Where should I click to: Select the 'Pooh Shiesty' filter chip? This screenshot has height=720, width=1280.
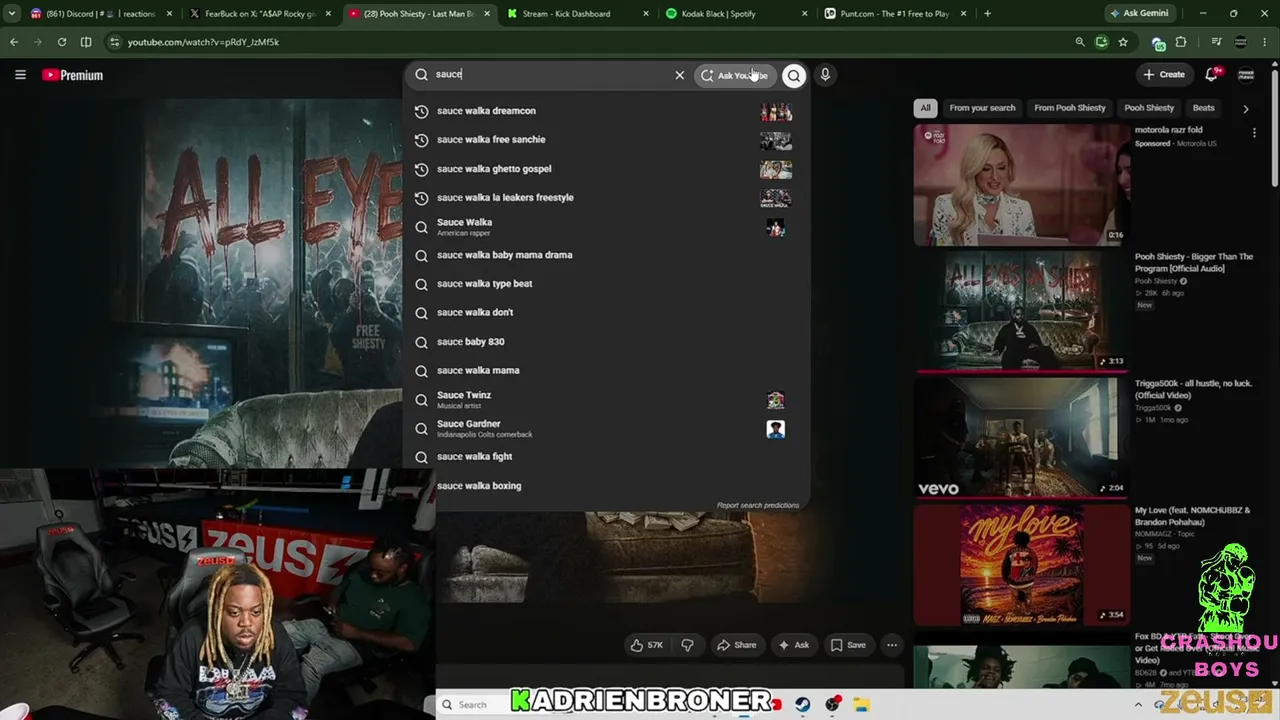[1149, 108]
